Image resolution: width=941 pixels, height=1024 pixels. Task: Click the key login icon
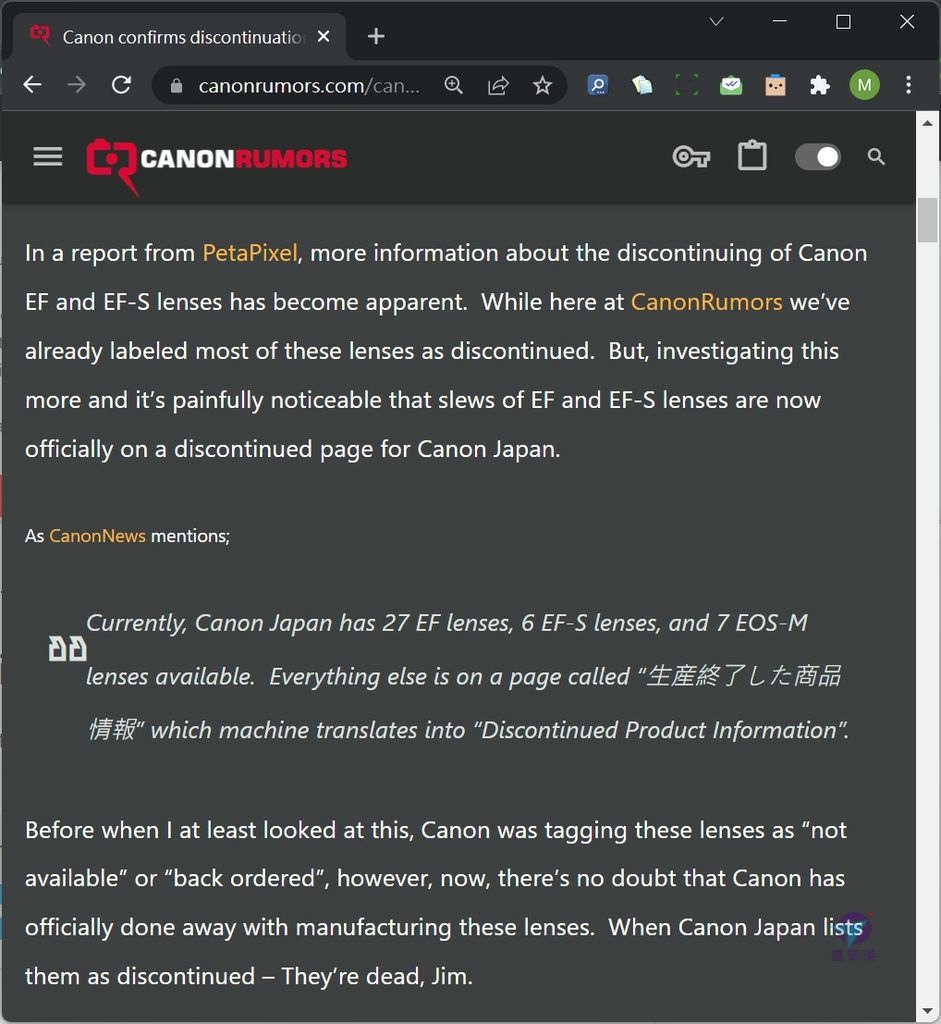click(x=691, y=157)
